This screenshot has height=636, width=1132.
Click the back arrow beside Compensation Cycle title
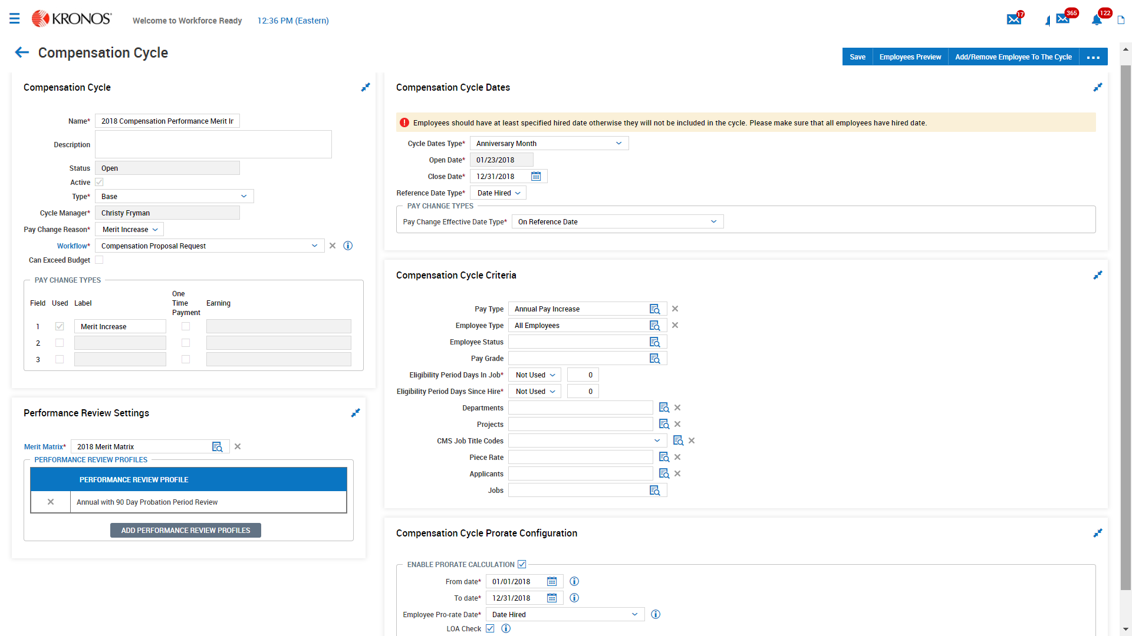point(21,53)
